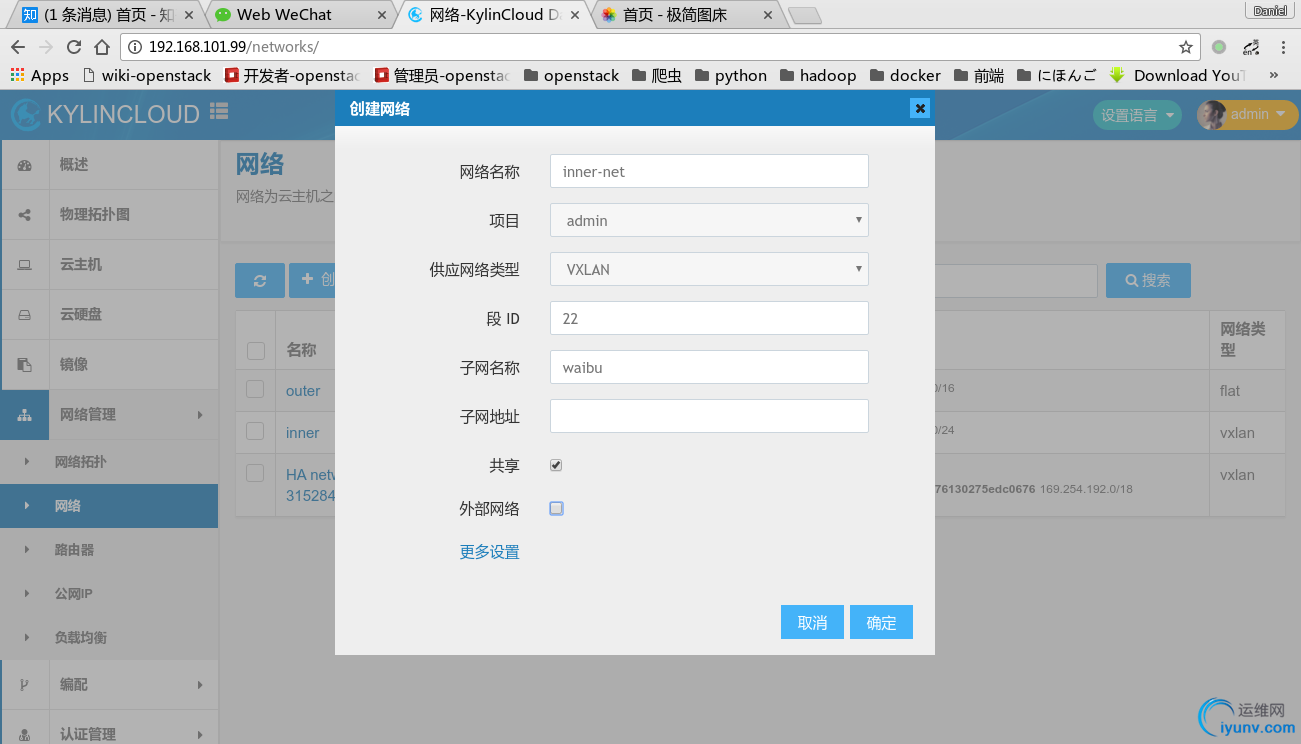Image resolution: width=1301 pixels, height=744 pixels.
Task: Click the 子网地址 input field
Action: click(709, 416)
